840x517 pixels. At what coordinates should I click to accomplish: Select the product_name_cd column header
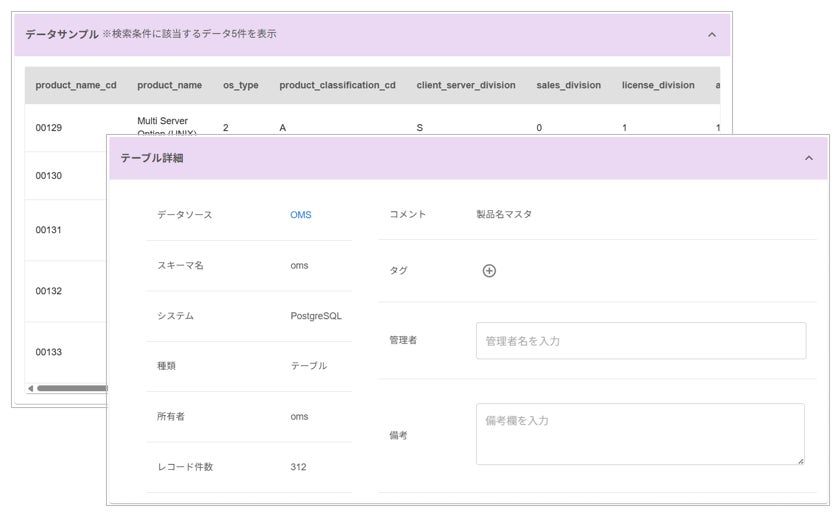click(x=76, y=85)
